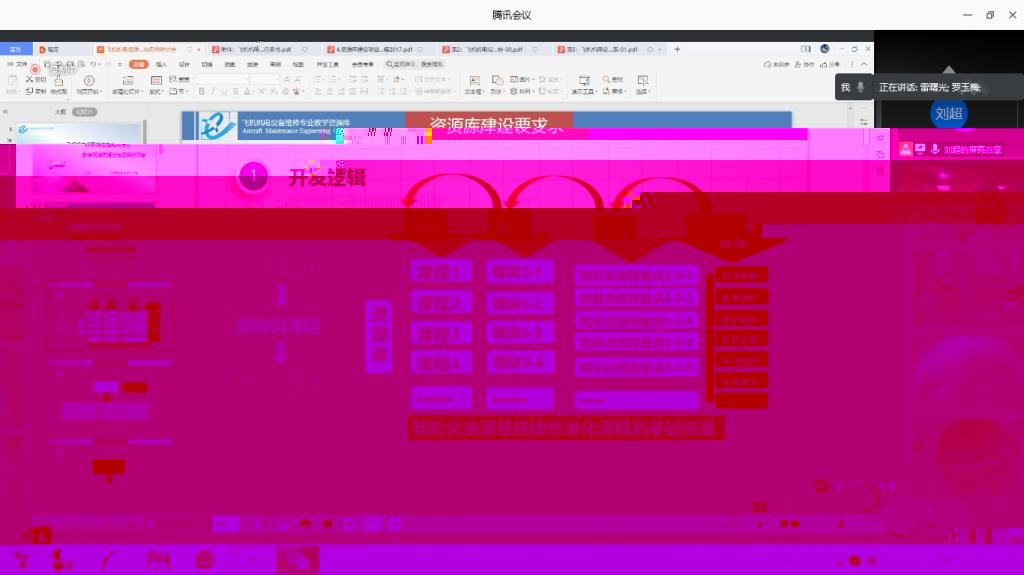The width and height of the screenshot is (1024, 575).
Task: Toggle Underline formatting
Action: point(224,91)
